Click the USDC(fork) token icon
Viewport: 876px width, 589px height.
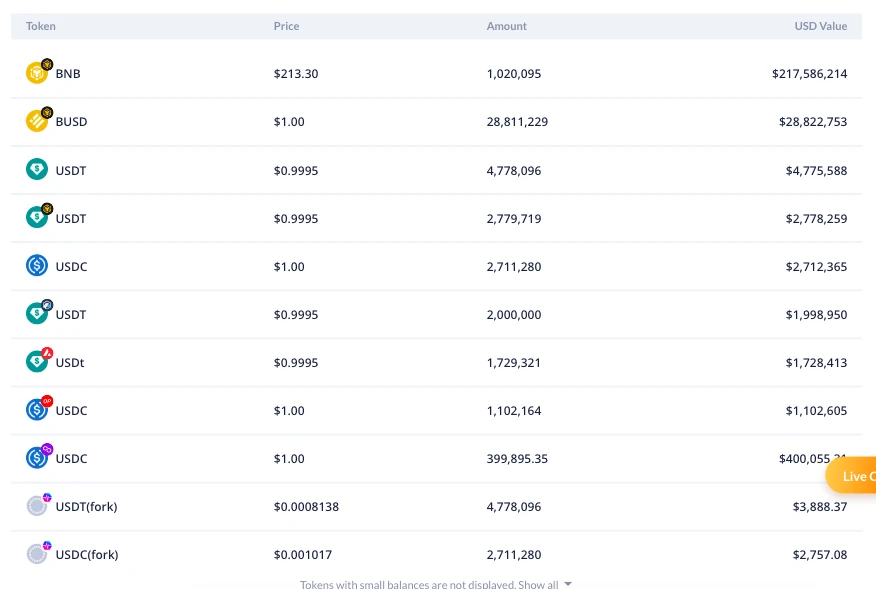pyautogui.click(x=37, y=554)
